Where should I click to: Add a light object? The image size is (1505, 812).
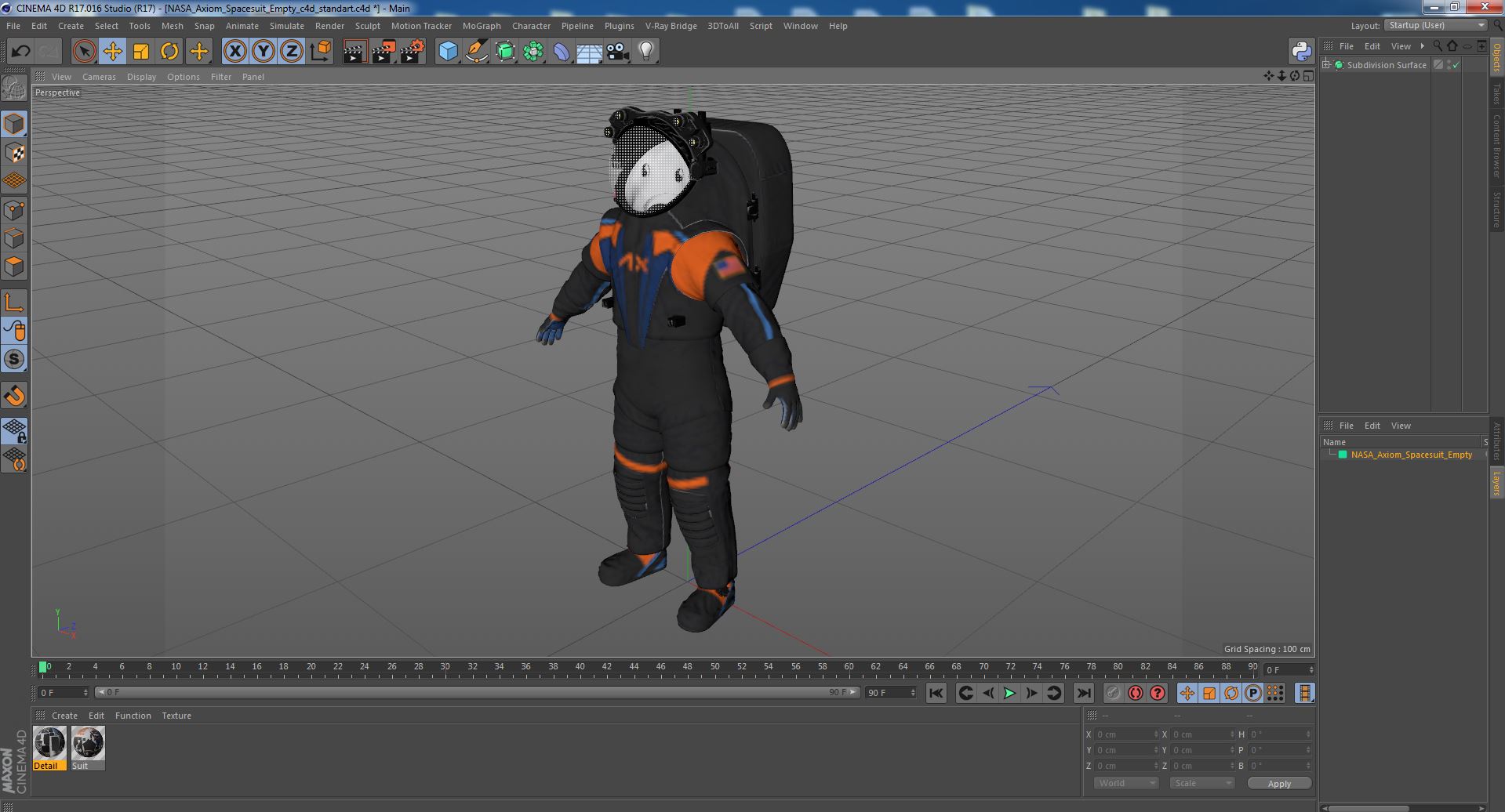645,52
